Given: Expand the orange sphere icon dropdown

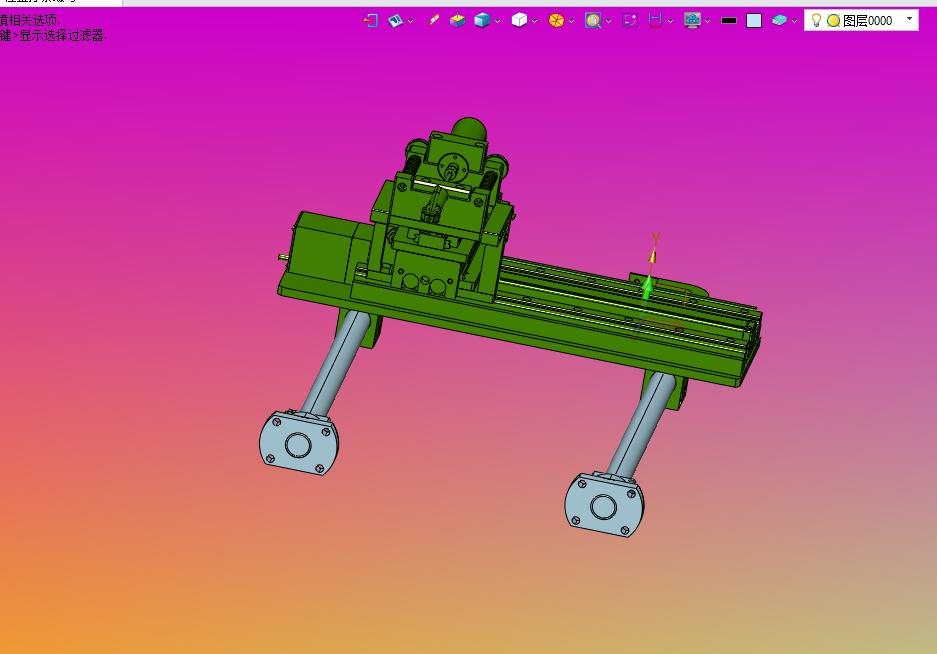Looking at the screenshot, I should tap(571, 22).
